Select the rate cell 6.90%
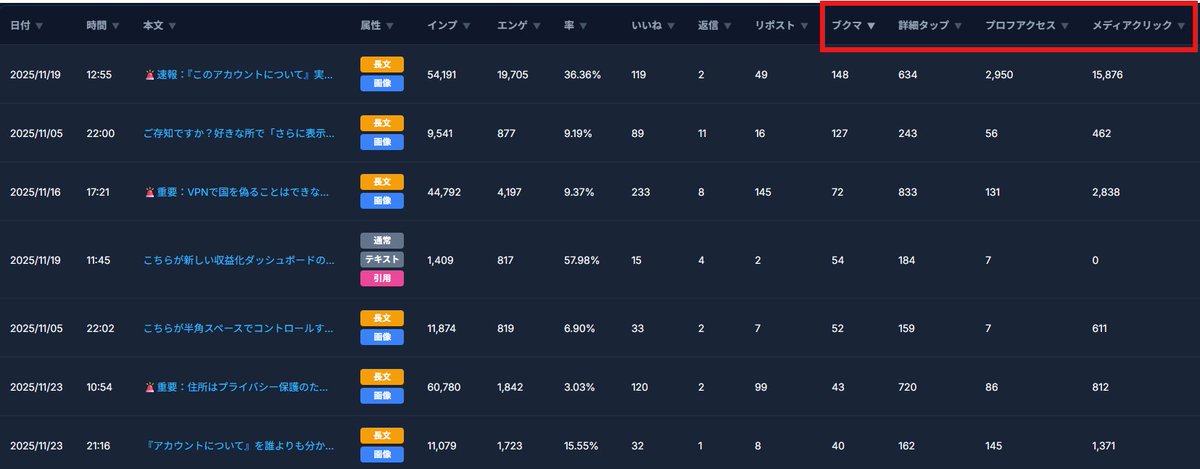The height and width of the screenshot is (469, 1200). click(580, 328)
